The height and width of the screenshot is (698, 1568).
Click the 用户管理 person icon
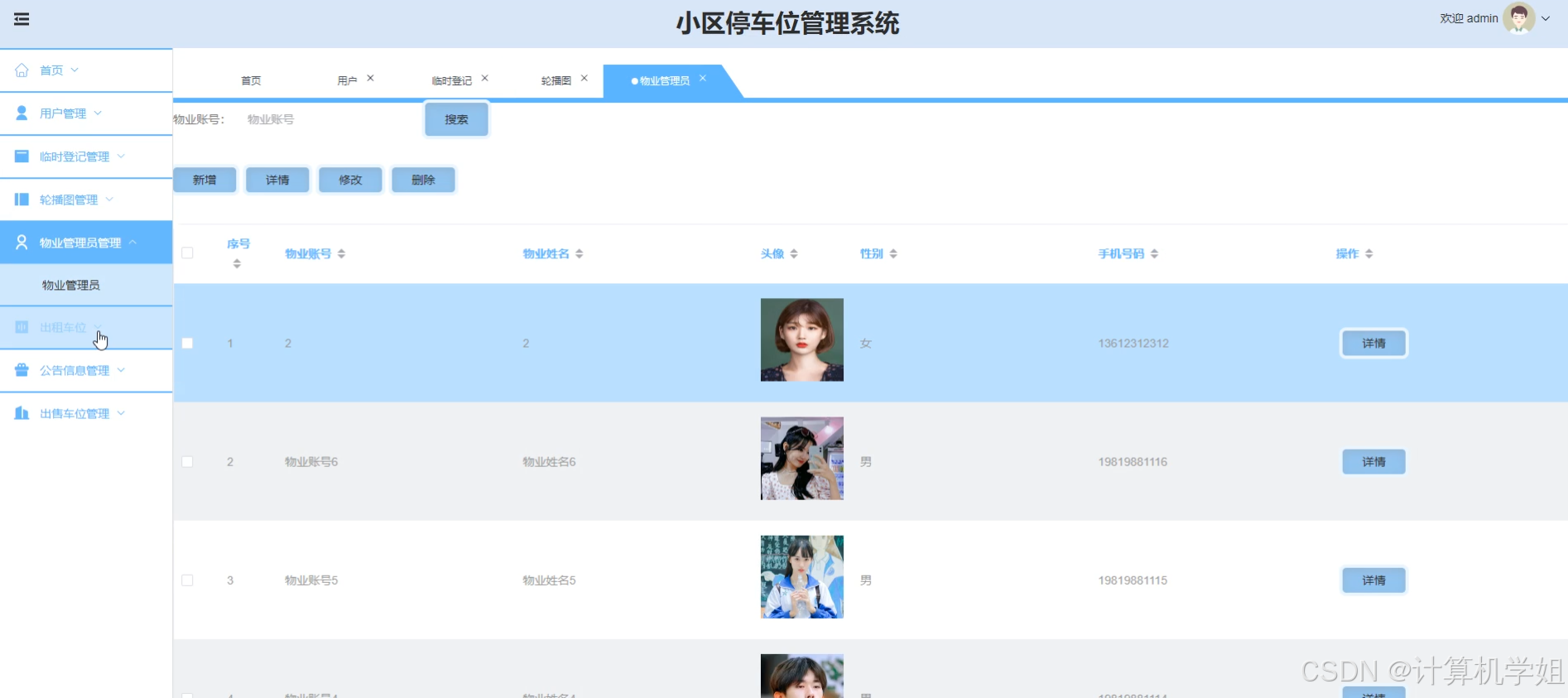tap(22, 113)
